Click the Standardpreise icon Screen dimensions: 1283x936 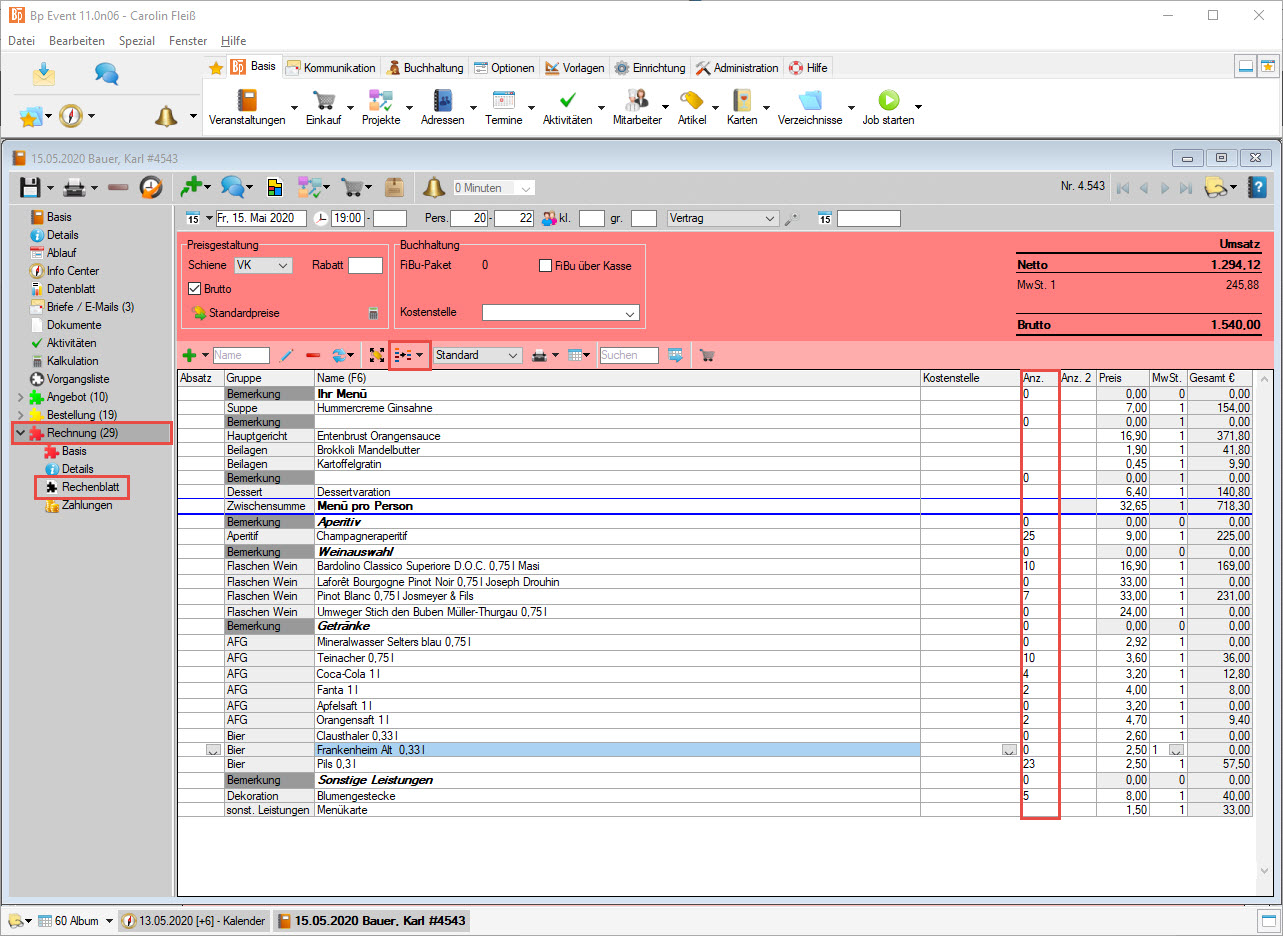[x=199, y=313]
